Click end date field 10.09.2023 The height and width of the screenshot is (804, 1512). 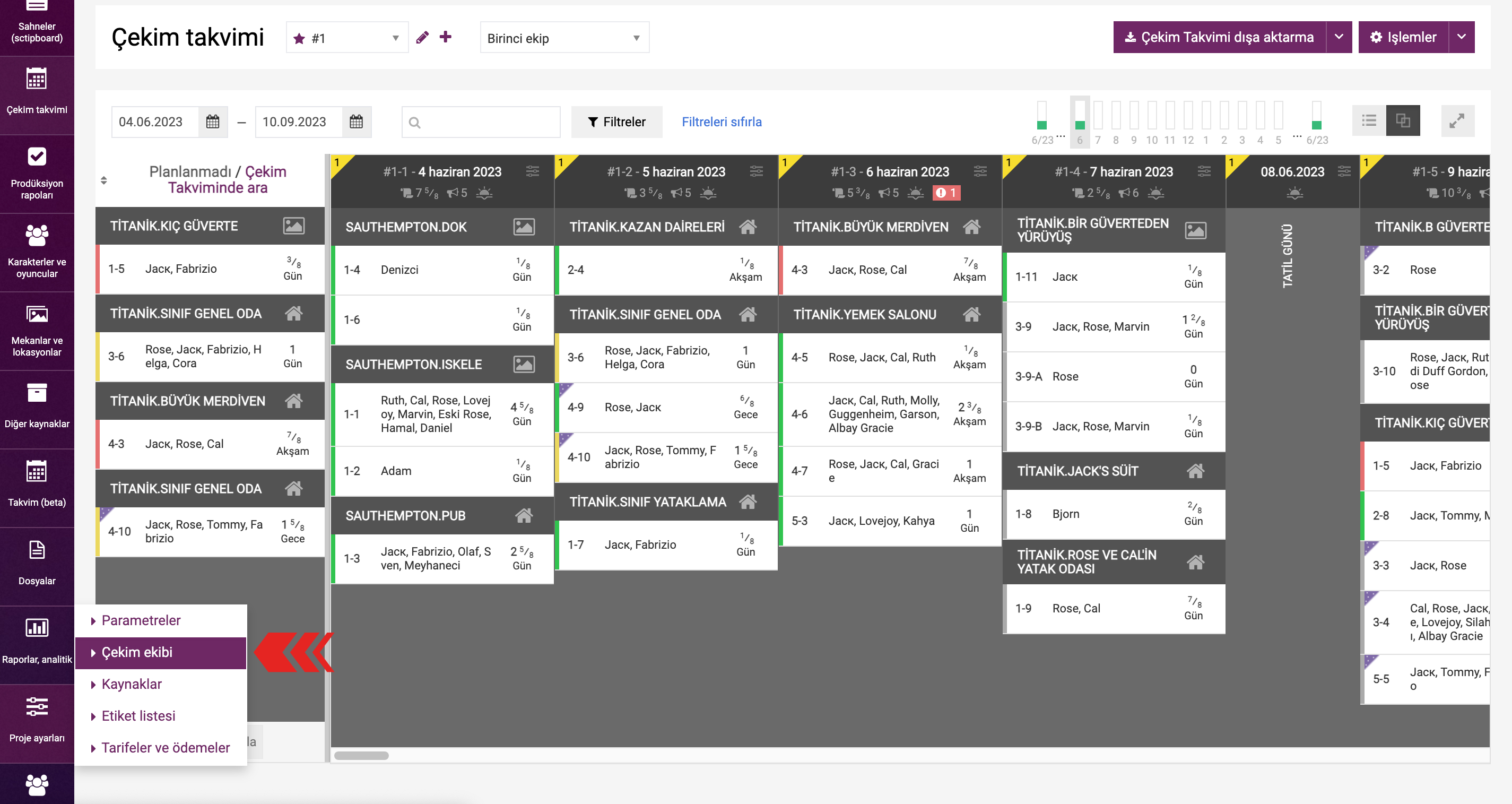click(x=299, y=122)
